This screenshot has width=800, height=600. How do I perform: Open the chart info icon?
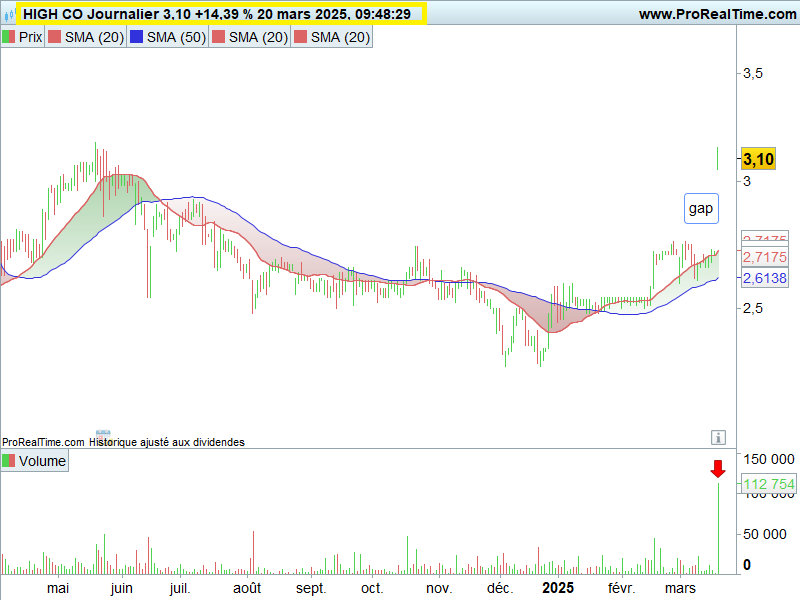click(x=718, y=437)
